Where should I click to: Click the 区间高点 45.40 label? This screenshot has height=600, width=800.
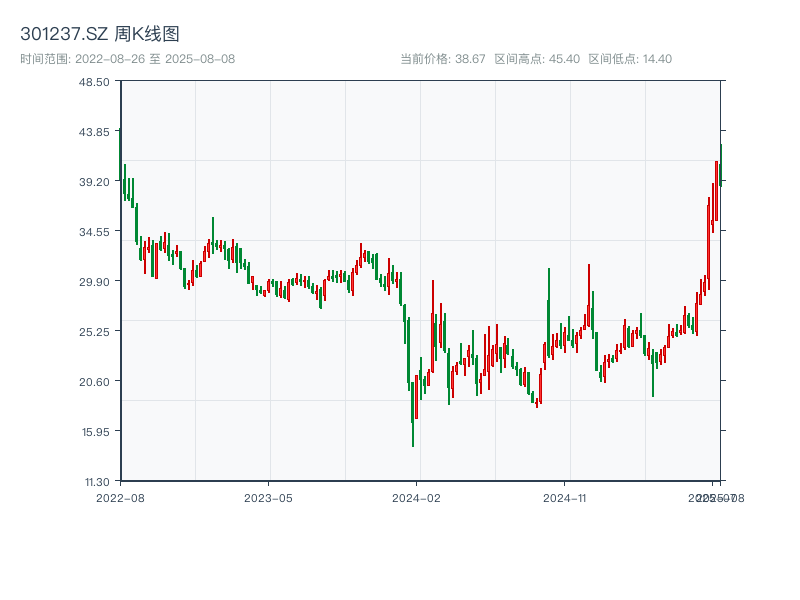point(537,59)
